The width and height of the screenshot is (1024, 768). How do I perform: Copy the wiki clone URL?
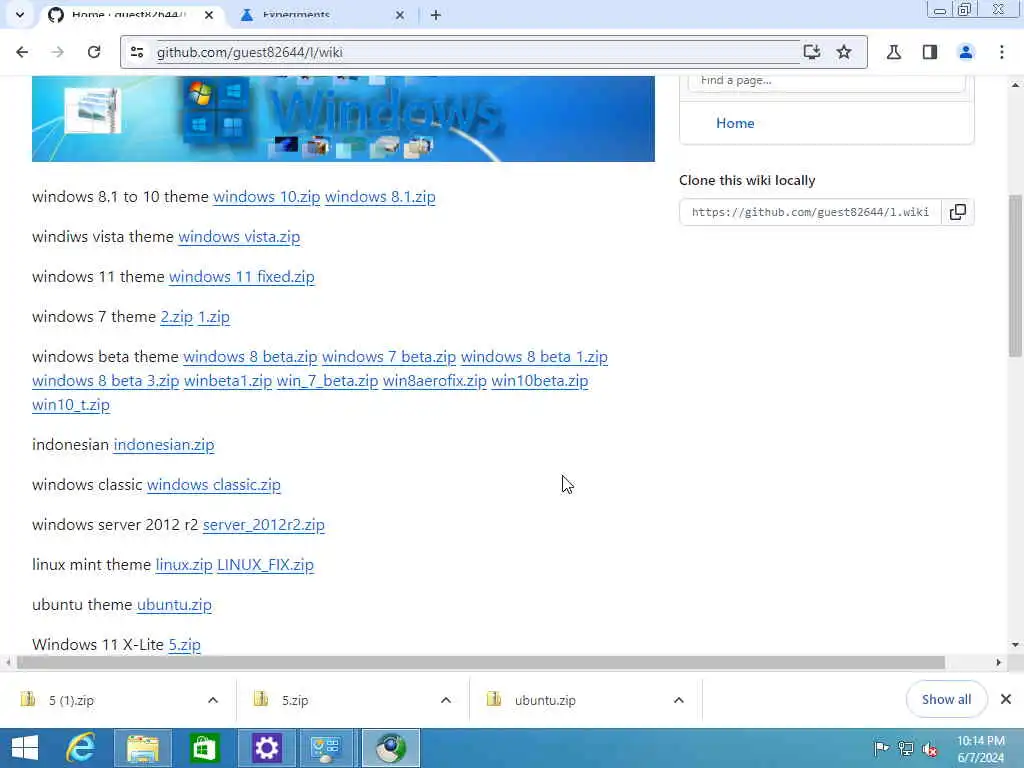point(958,212)
